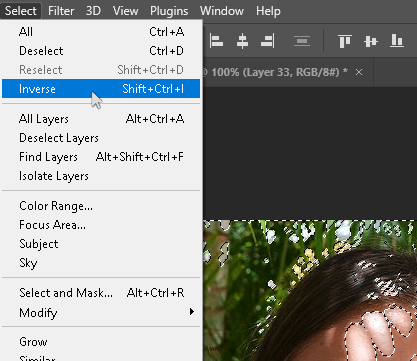Click align vertical centers icon
Image resolution: width=417 pixels, height=361 pixels.
(x=371, y=41)
